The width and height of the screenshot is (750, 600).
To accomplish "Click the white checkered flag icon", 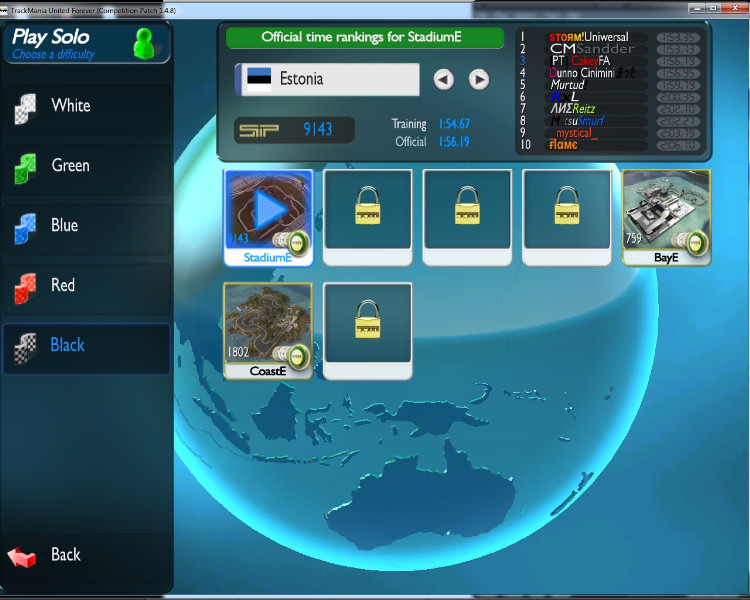I will pos(25,108).
